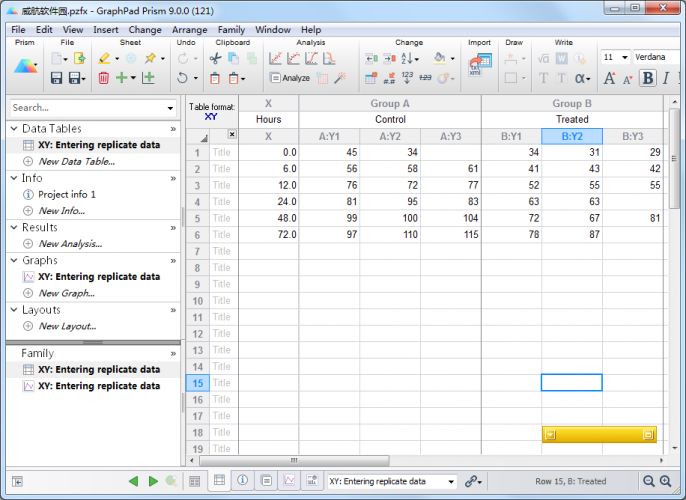Toggle Bold formatting button
The width and height of the screenshot is (686, 500).
point(648,78)
